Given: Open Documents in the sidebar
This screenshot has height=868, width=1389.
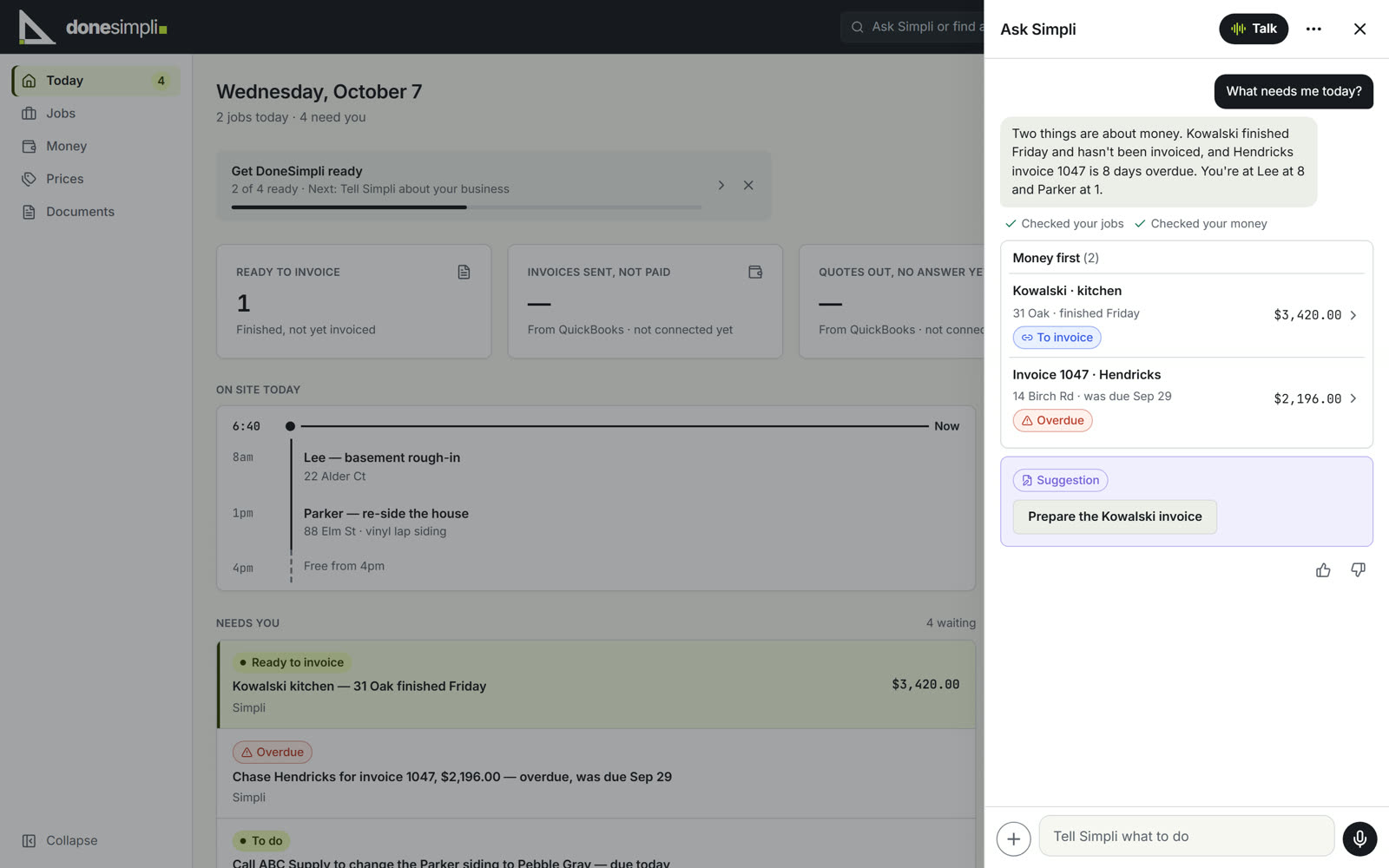Looking at the screenshot, I should coord(96,212).
